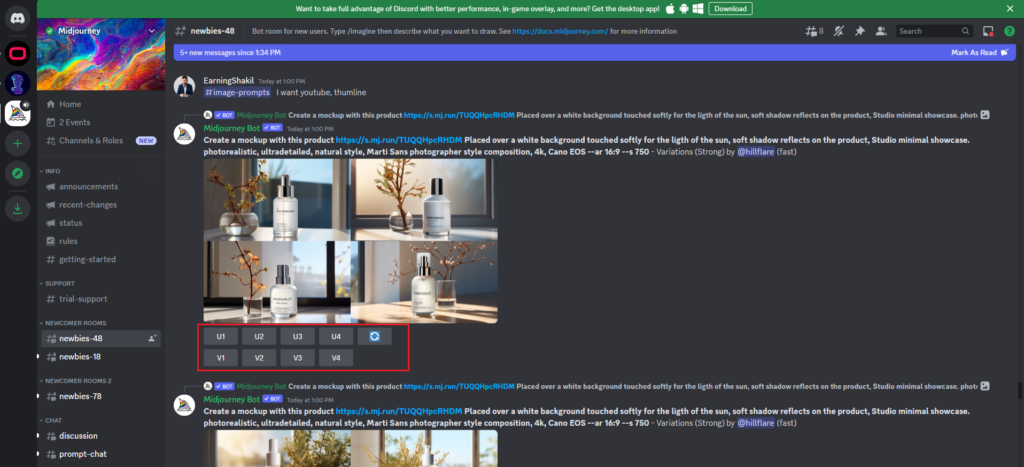Create variations of image four with V4
1024x467 pixels.
336,357
